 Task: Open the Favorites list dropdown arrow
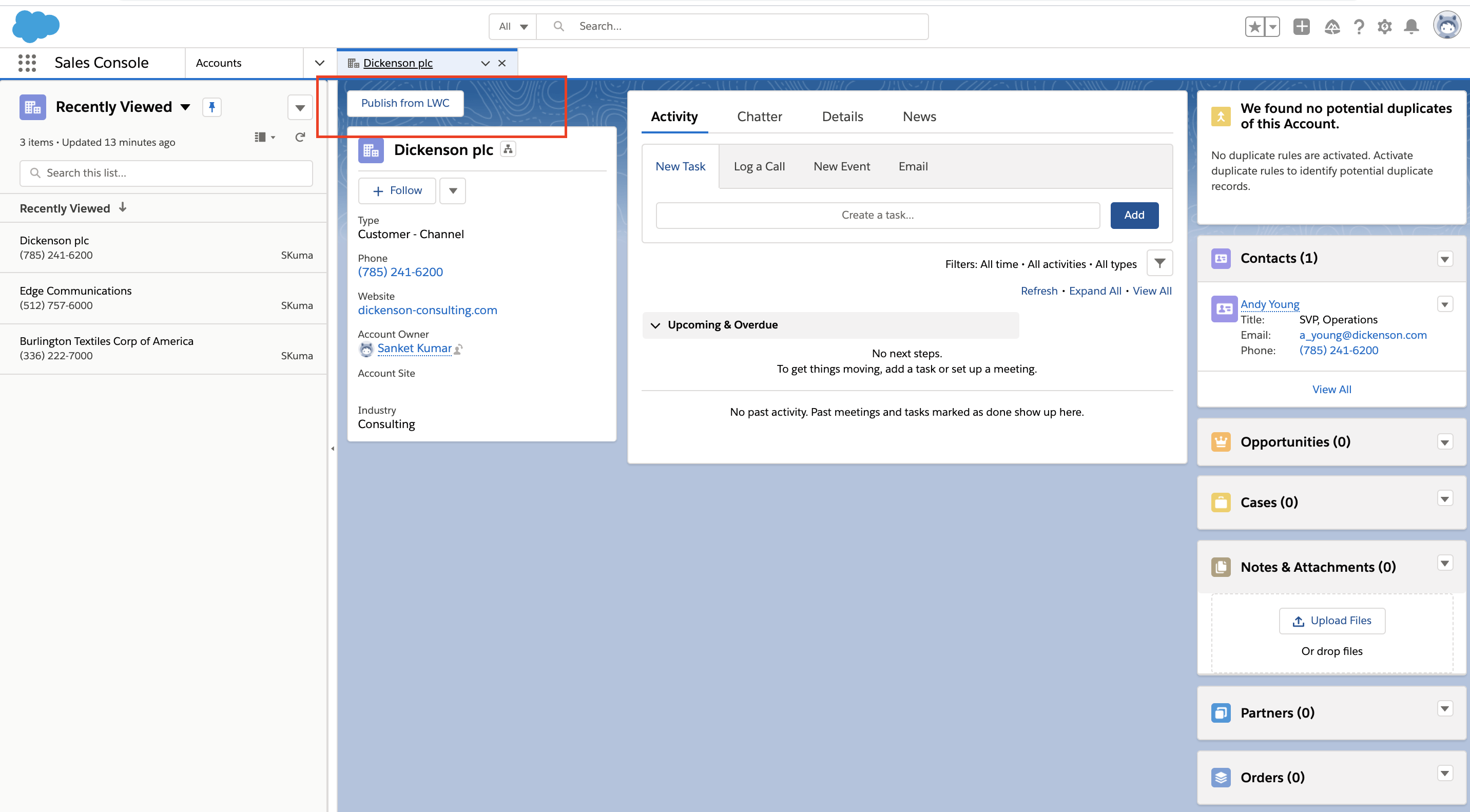pos(1272,26)
